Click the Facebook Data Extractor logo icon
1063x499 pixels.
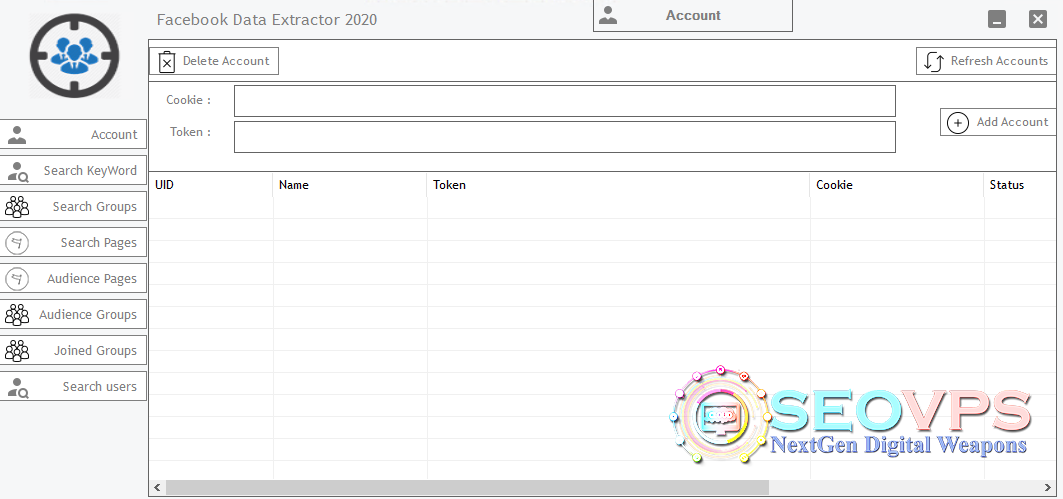75,56
